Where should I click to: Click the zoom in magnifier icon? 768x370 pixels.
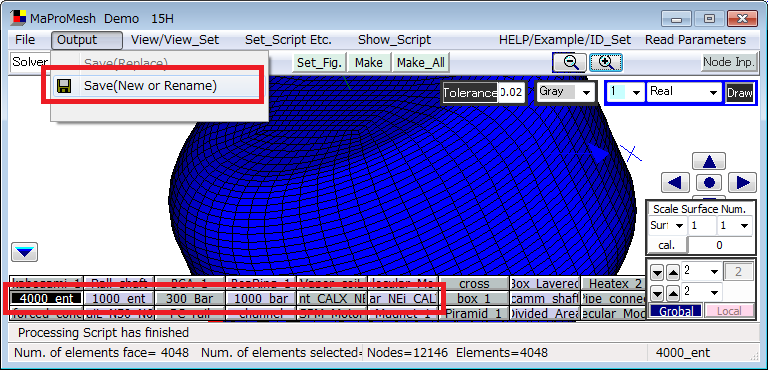pos(606,63)
